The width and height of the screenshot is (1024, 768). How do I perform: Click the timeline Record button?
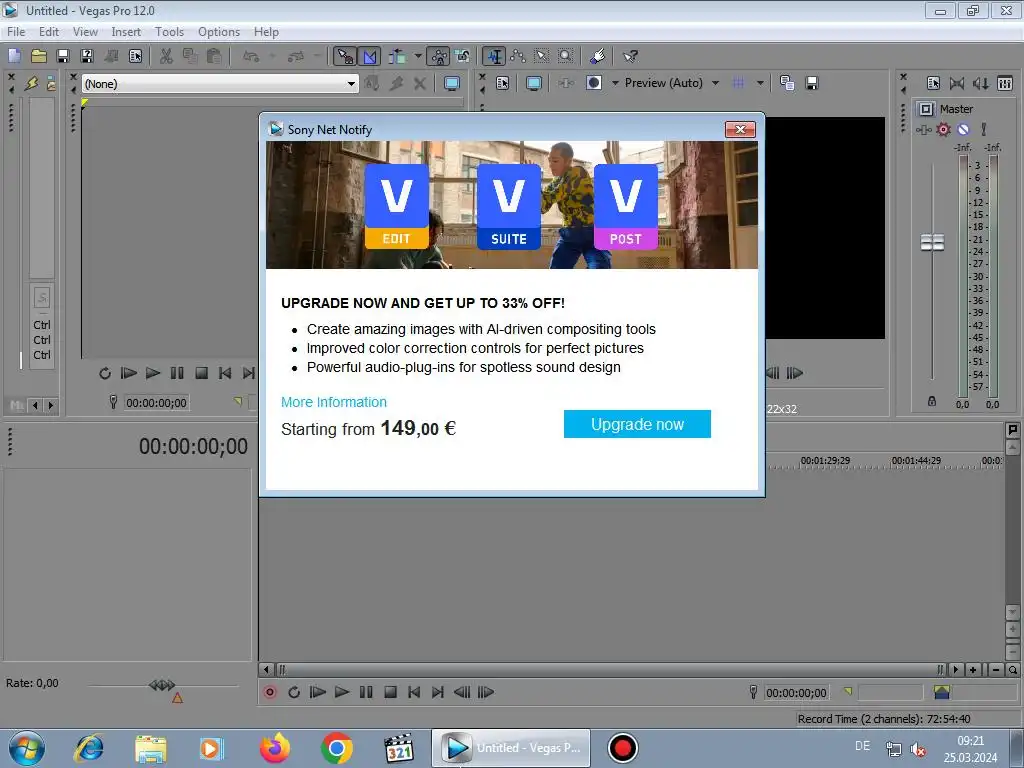(270, 692)
